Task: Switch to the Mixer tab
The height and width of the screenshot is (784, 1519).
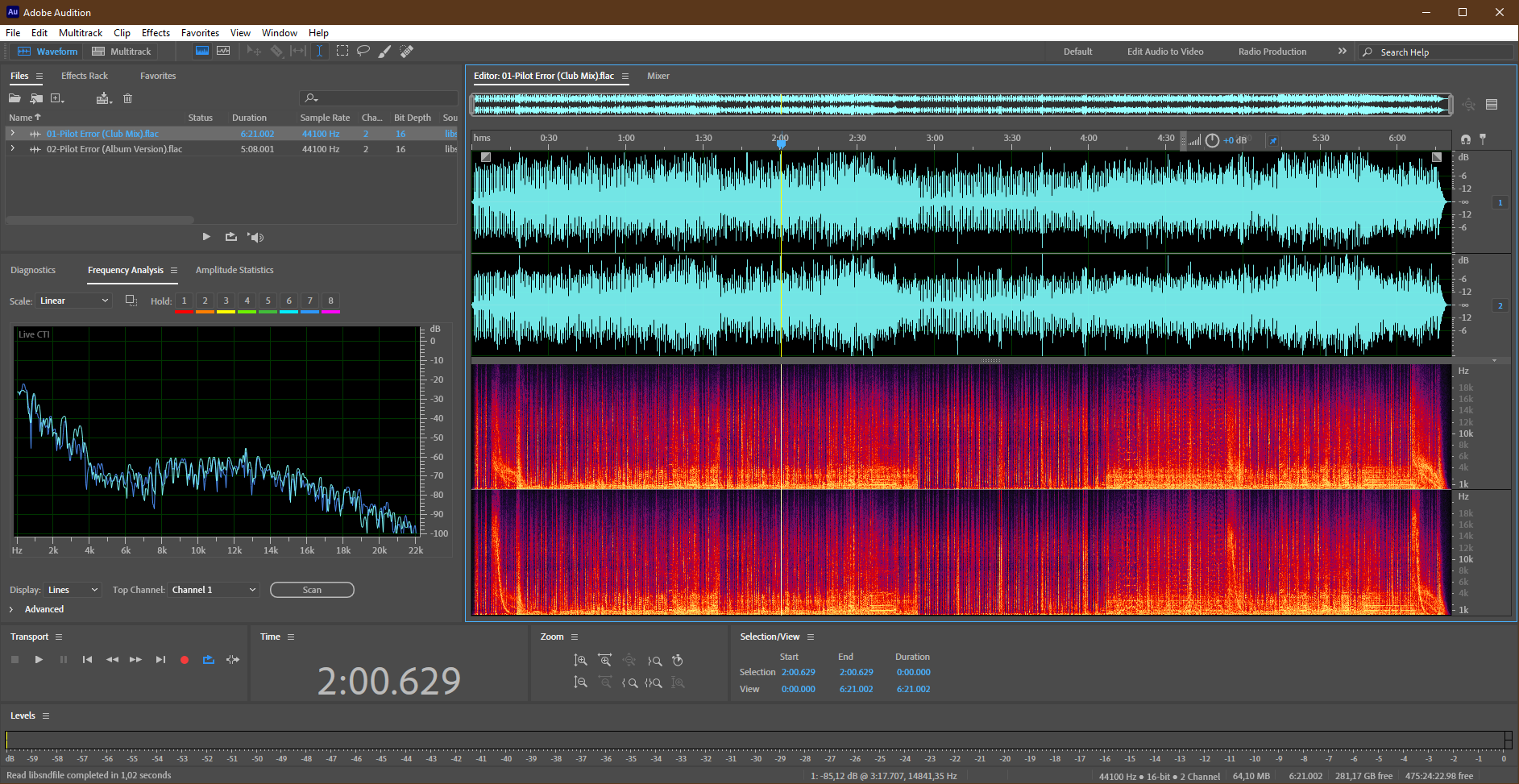Action: coord(658,76)
